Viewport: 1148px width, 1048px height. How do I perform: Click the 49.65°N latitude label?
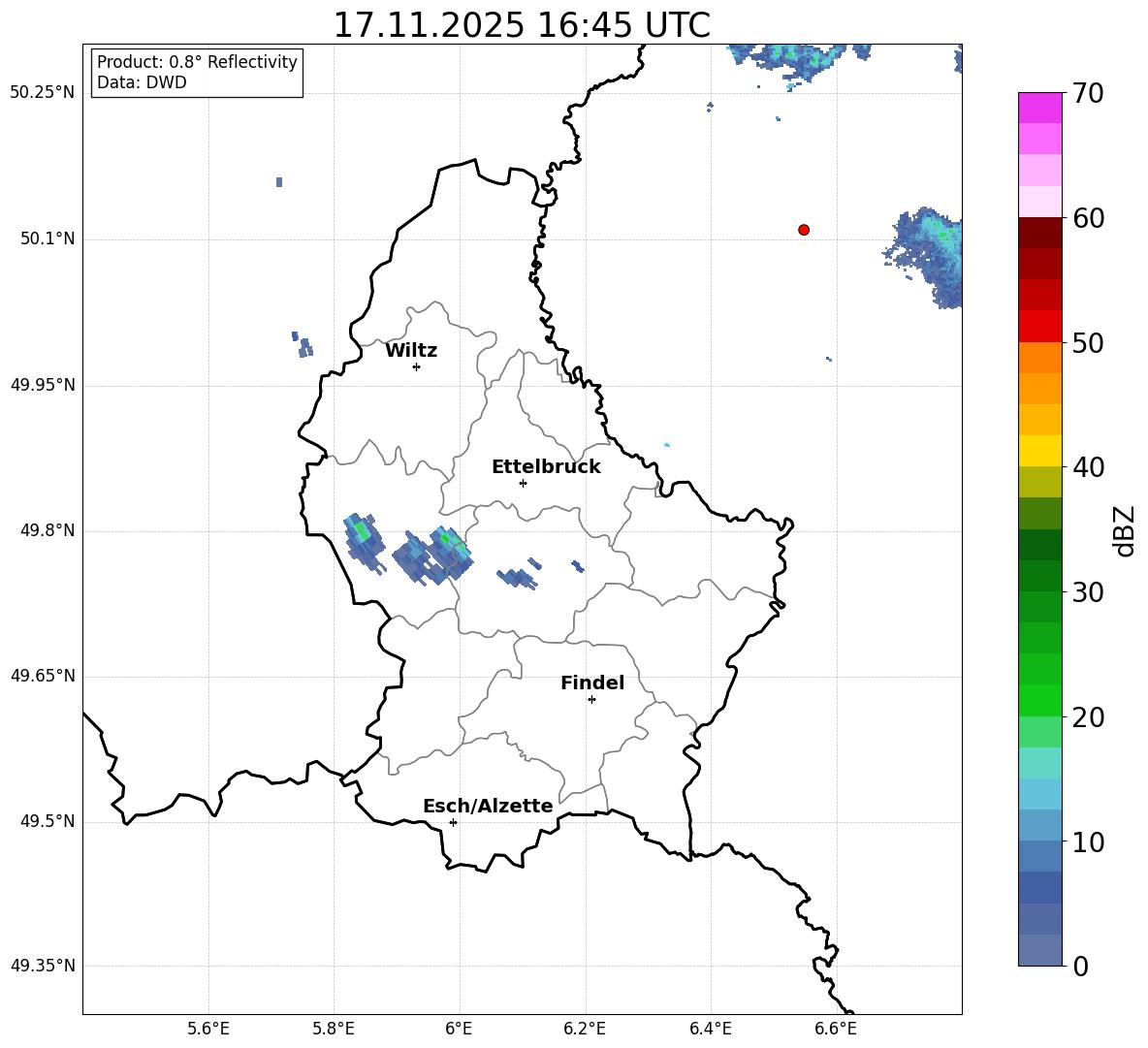43,676
